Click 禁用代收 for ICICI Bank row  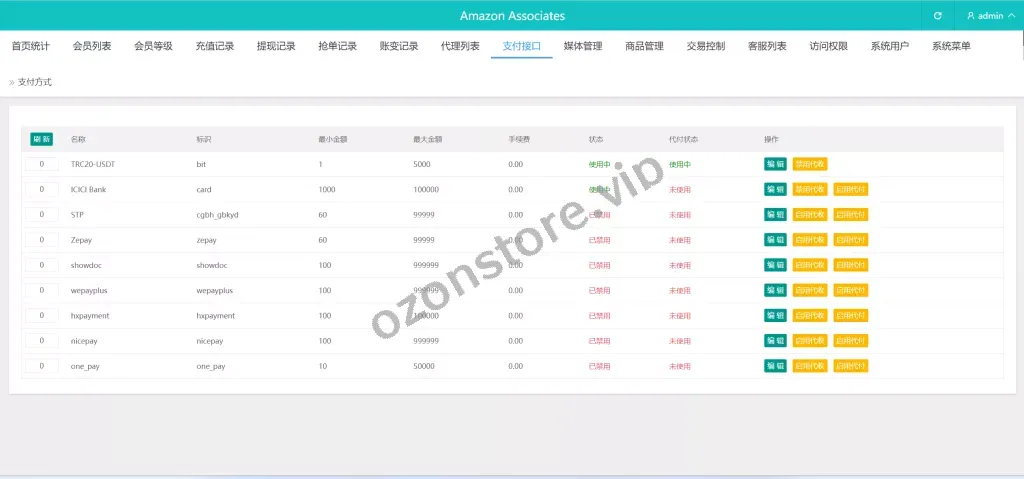tap(810, 189)
